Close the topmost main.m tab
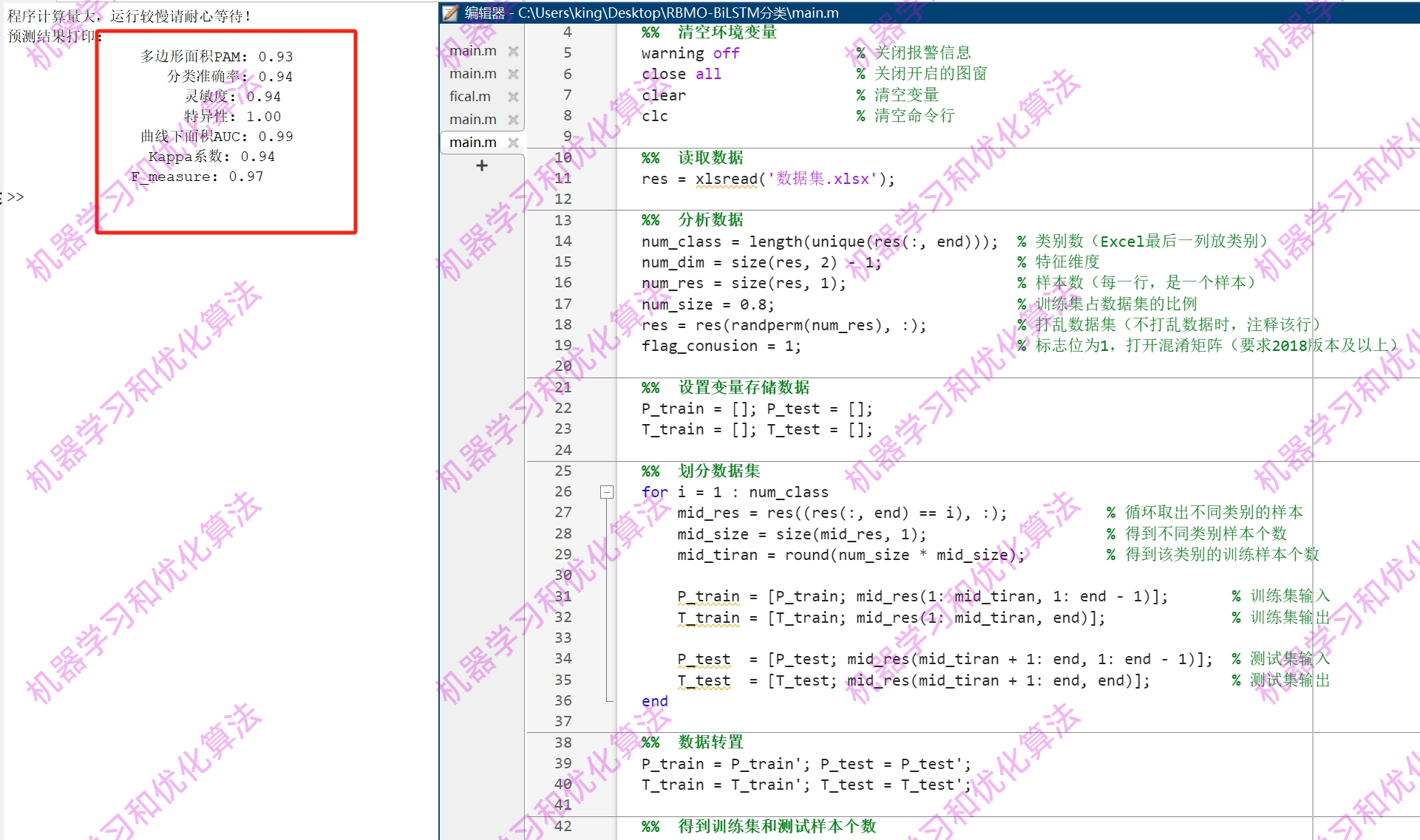This screenshot has height=840, width=1420. pos(513,50)
